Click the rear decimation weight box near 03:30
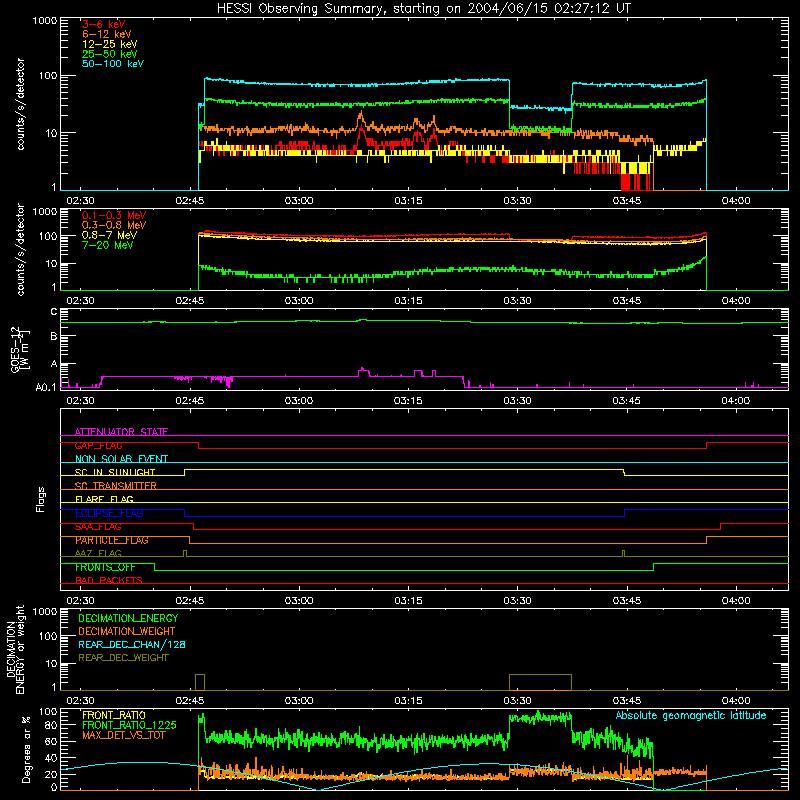 coord(540,682)
